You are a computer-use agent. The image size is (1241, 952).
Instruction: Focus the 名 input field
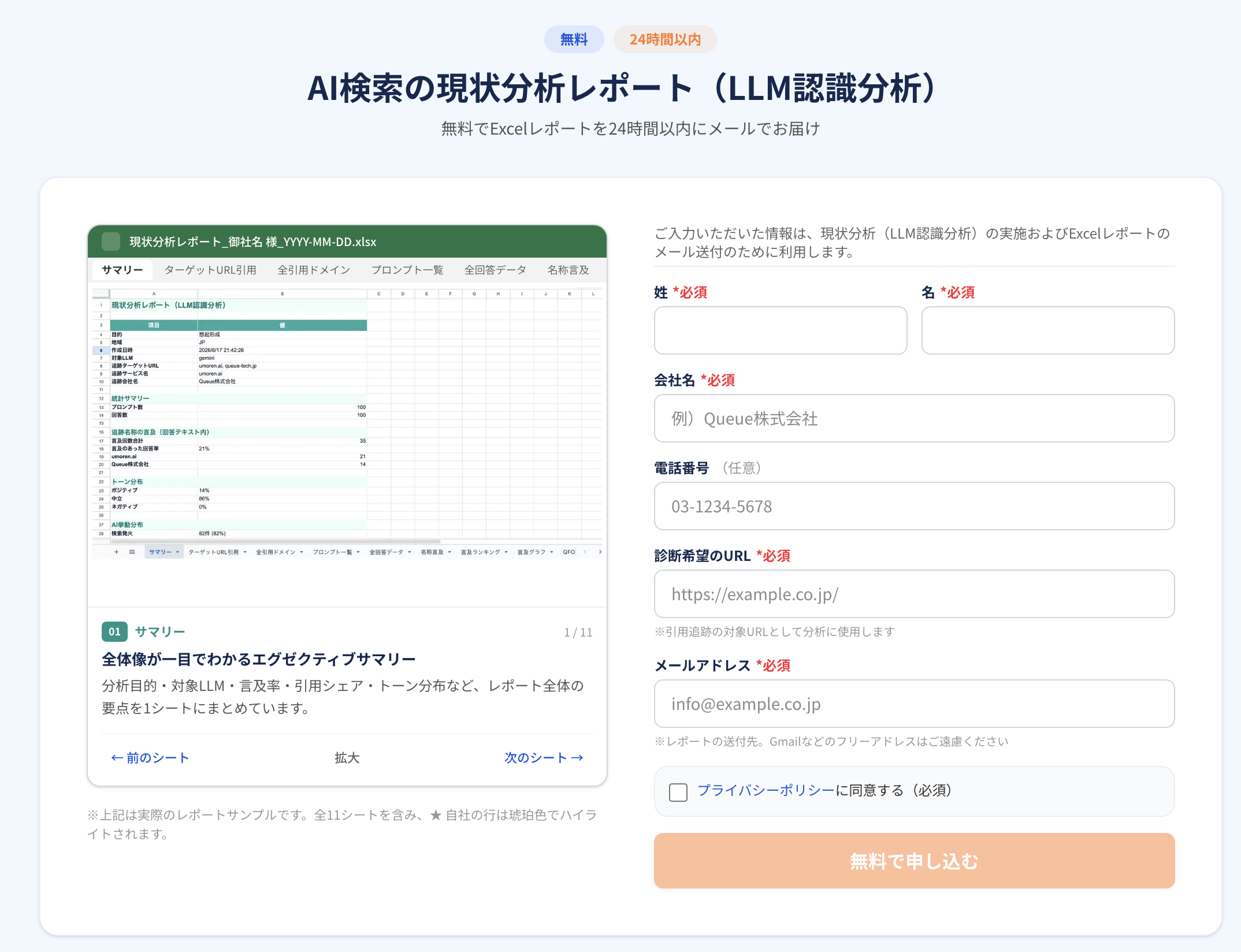point(1048,330)
